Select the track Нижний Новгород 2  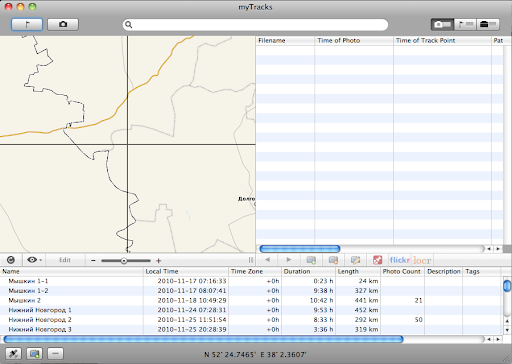[x=40, y=320]
